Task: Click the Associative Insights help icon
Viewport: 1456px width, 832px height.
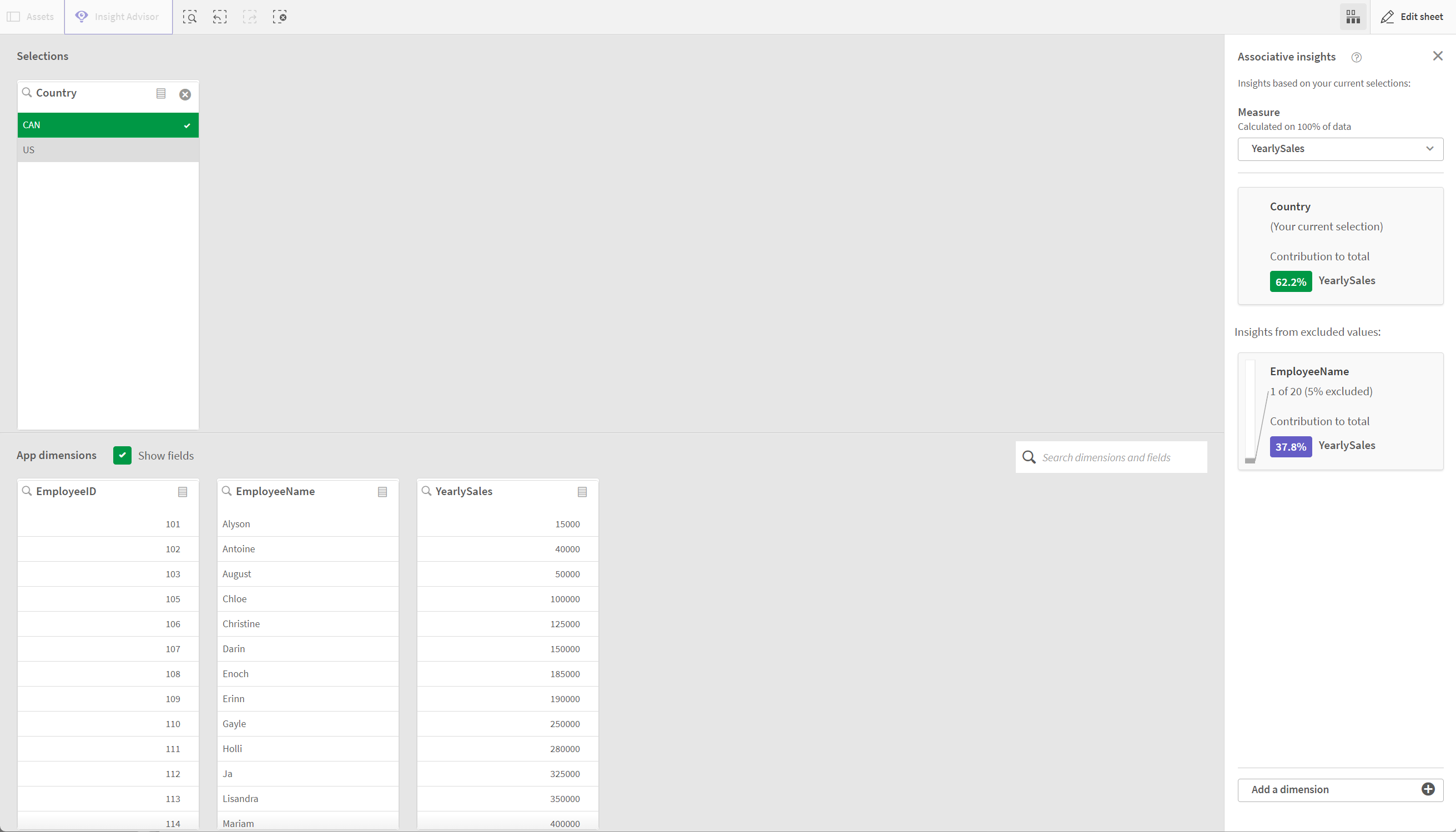Action: pos(1356,56)
